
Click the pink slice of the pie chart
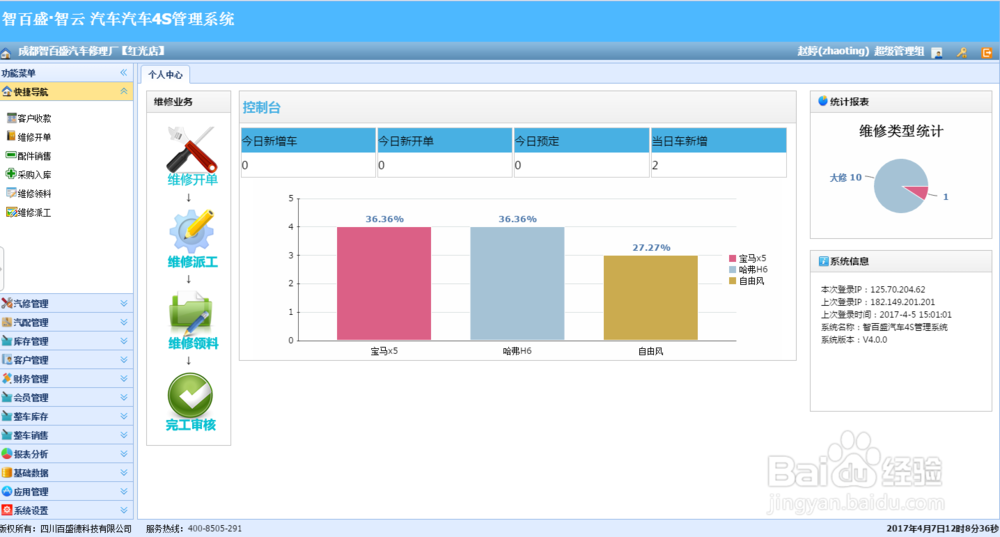point(916,191)
